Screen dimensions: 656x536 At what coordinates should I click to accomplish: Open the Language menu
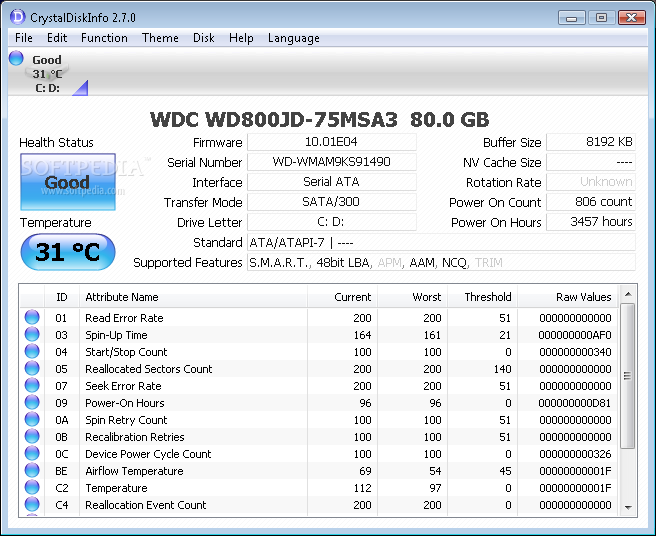click(x=294, y=38)
